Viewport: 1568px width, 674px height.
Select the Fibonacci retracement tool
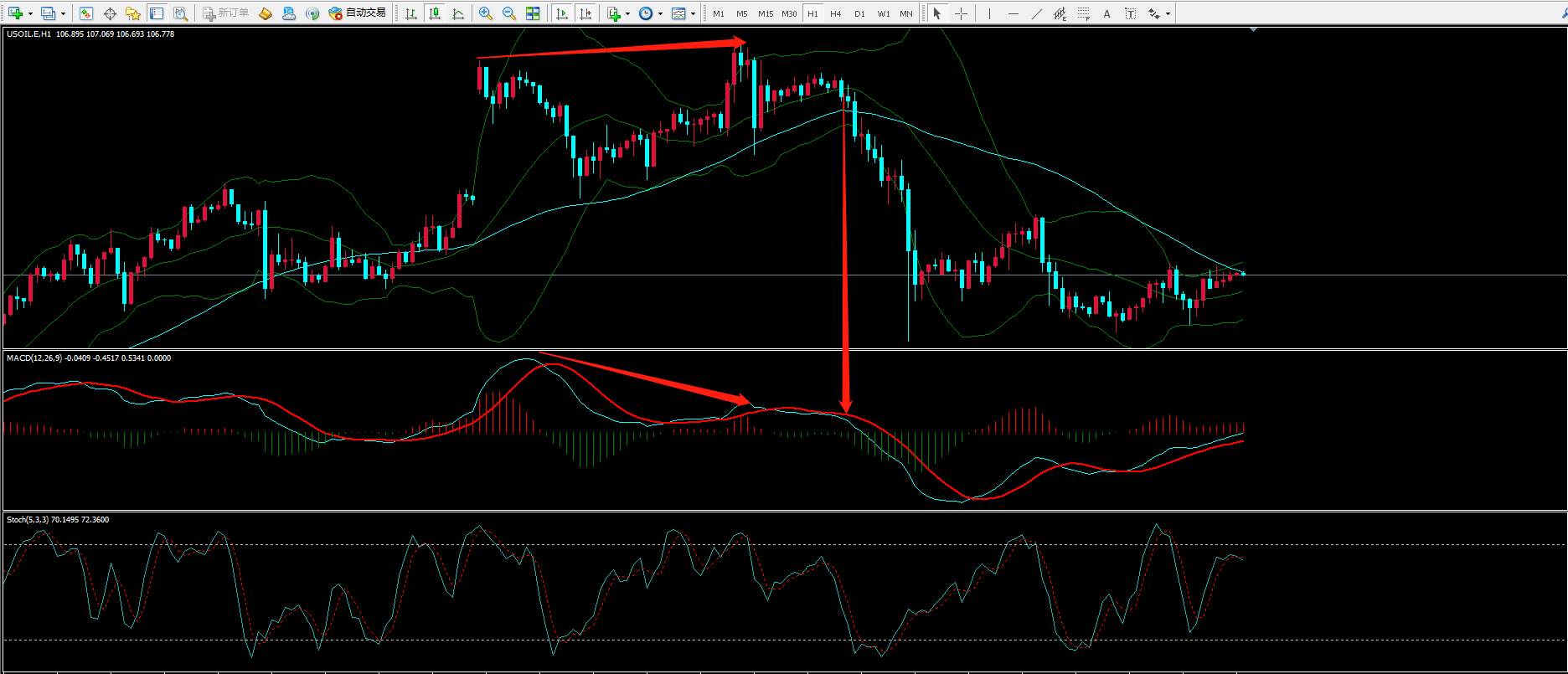click(1084, 13)
